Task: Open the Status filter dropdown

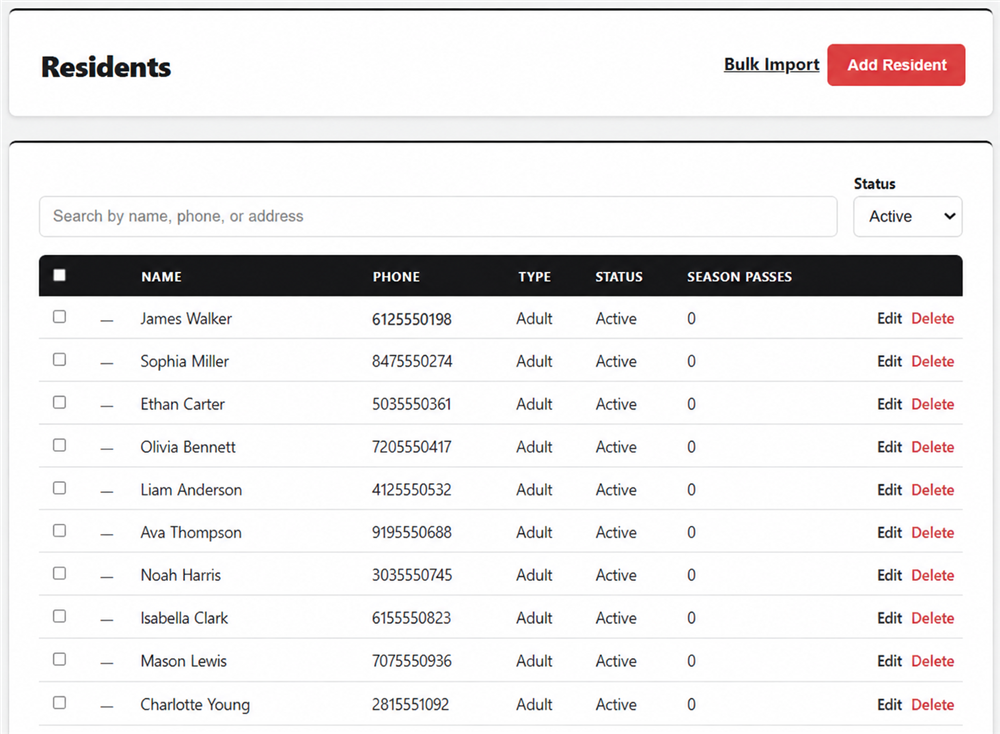Action: tap(908, 216)
